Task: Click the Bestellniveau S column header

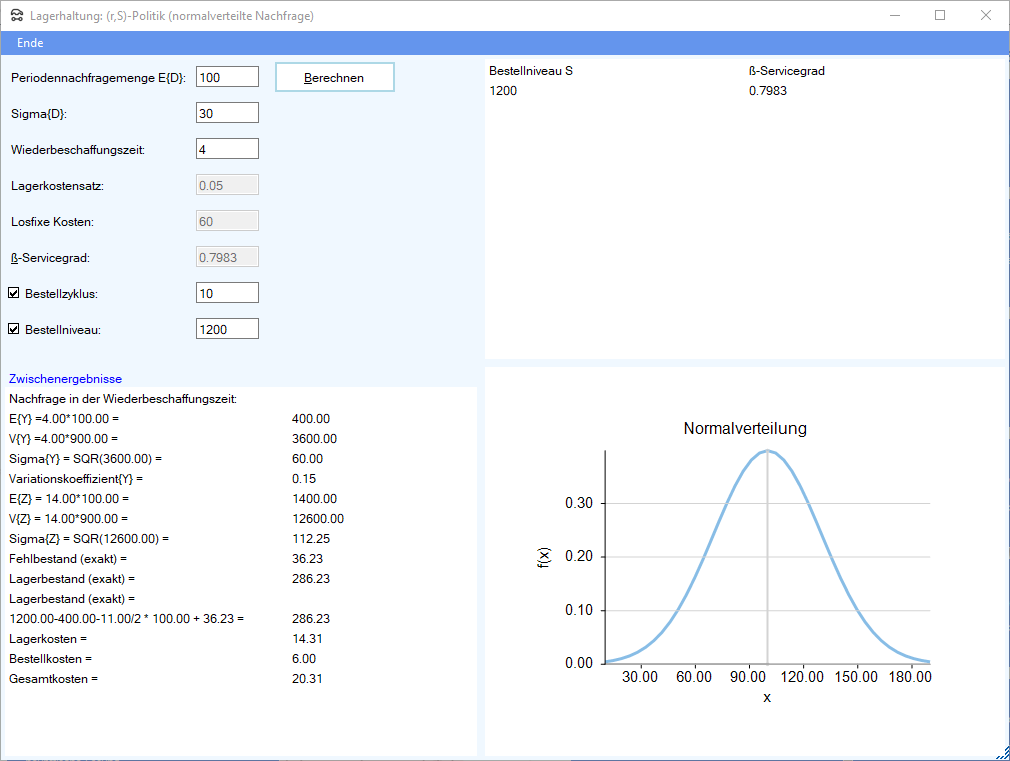Action: pos(531,71)
